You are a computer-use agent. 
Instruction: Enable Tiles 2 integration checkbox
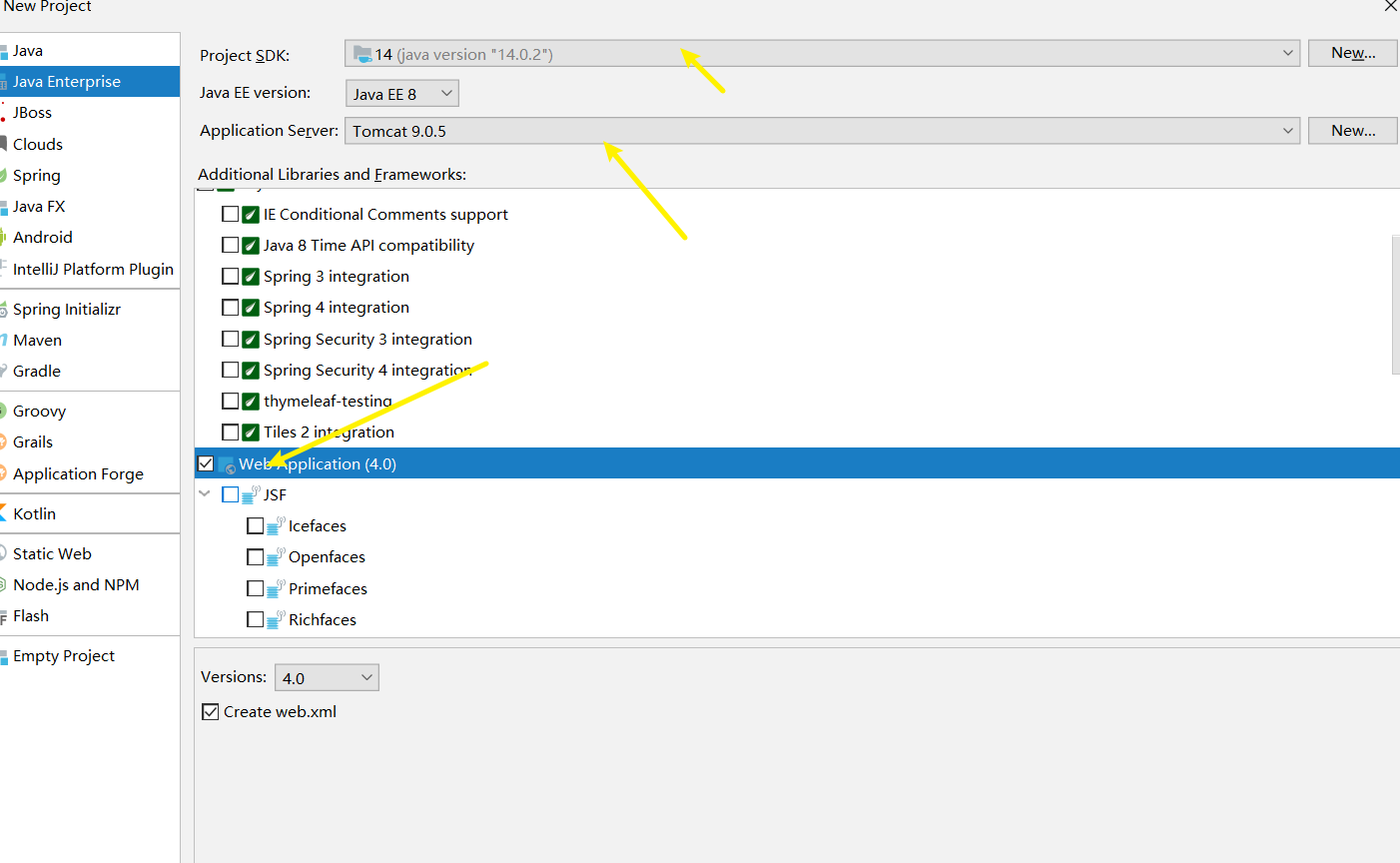point(230,431)
